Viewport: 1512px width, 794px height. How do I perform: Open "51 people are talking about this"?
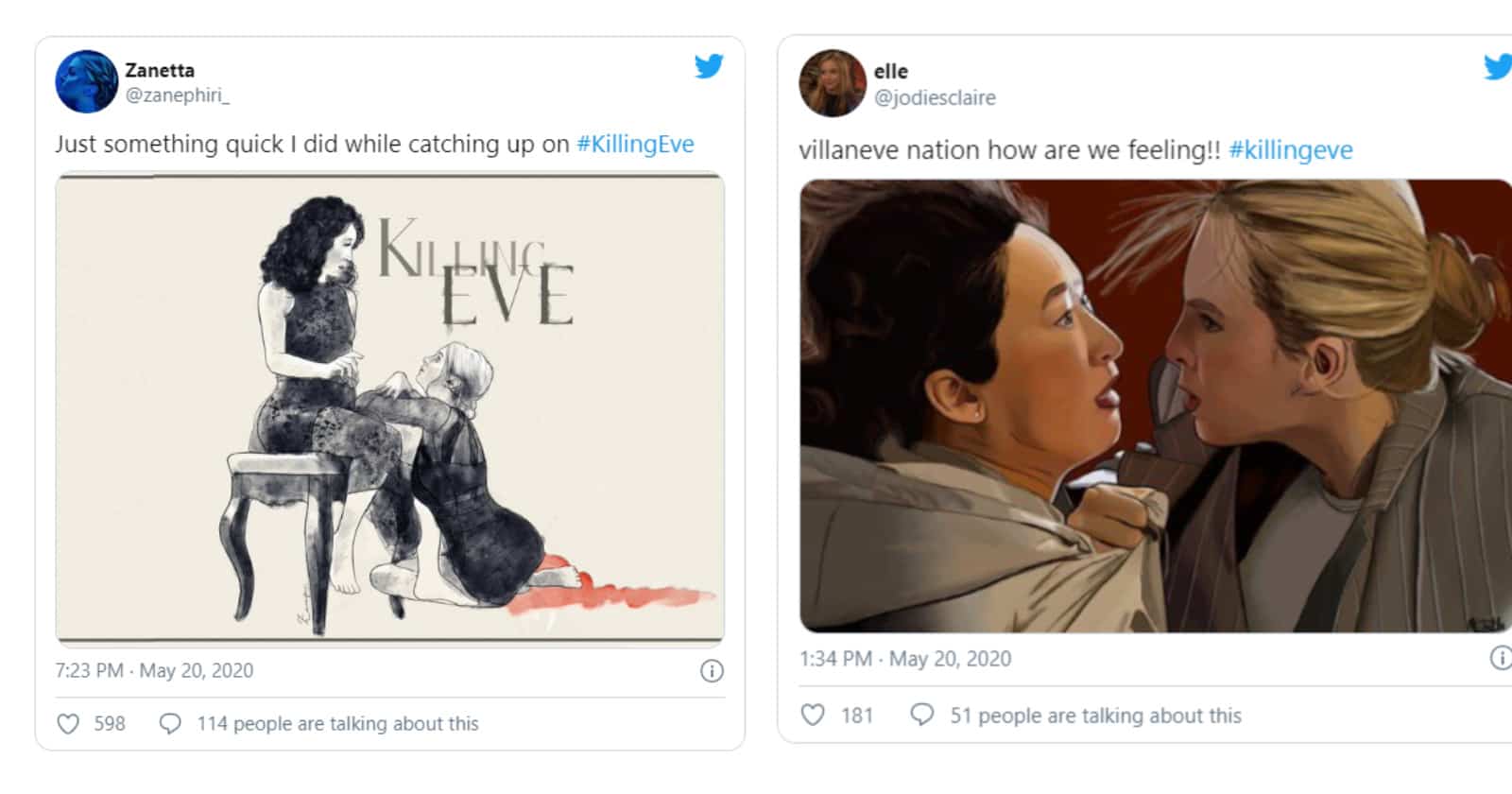click(1095, 716)
